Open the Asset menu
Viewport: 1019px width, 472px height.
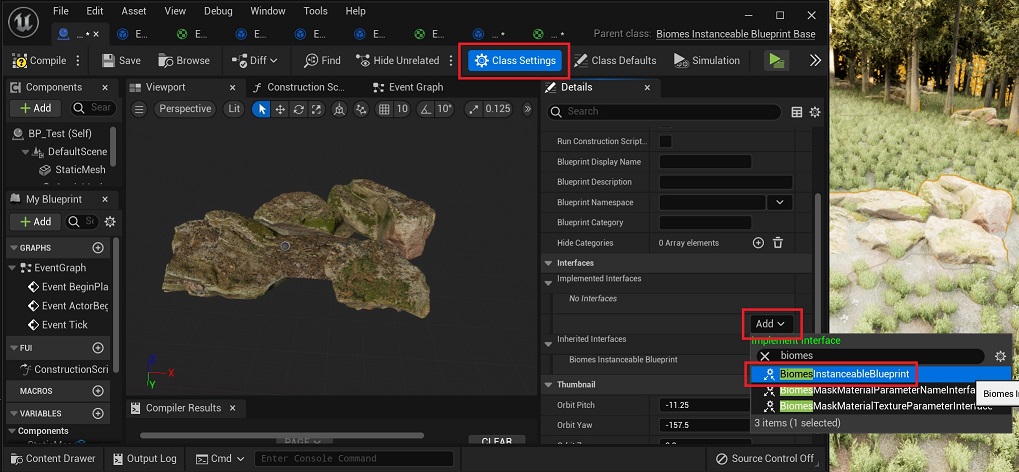(x=134, y=11)
